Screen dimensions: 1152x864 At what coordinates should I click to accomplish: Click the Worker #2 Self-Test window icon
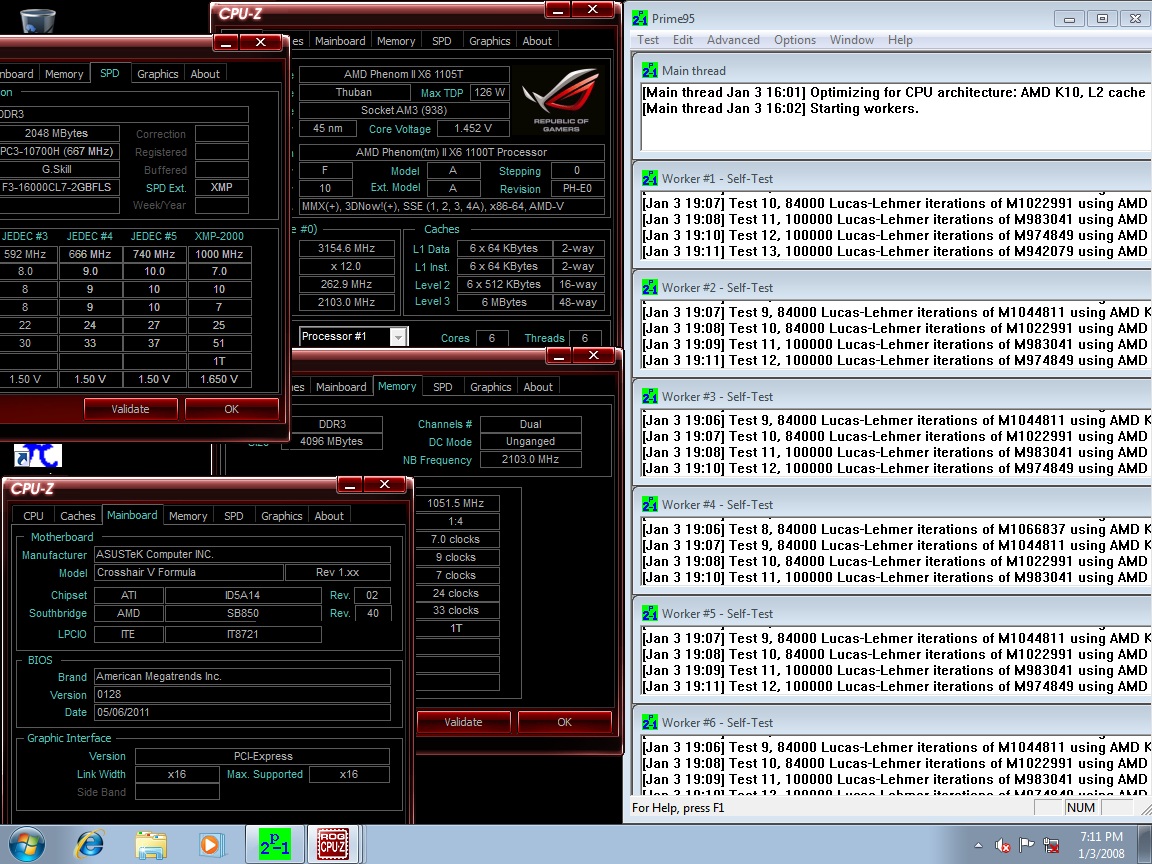pyautogui.click(x=649, y=287)
